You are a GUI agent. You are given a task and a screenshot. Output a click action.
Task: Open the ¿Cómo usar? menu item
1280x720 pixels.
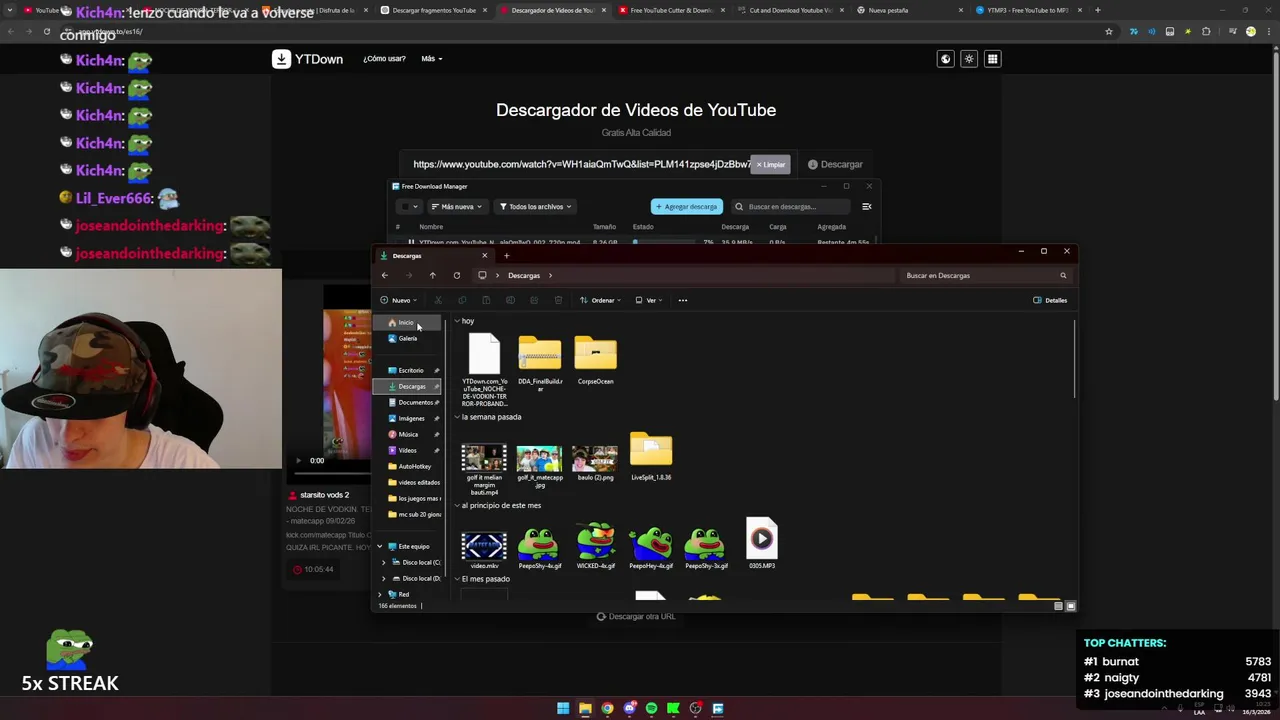point(384,59)
